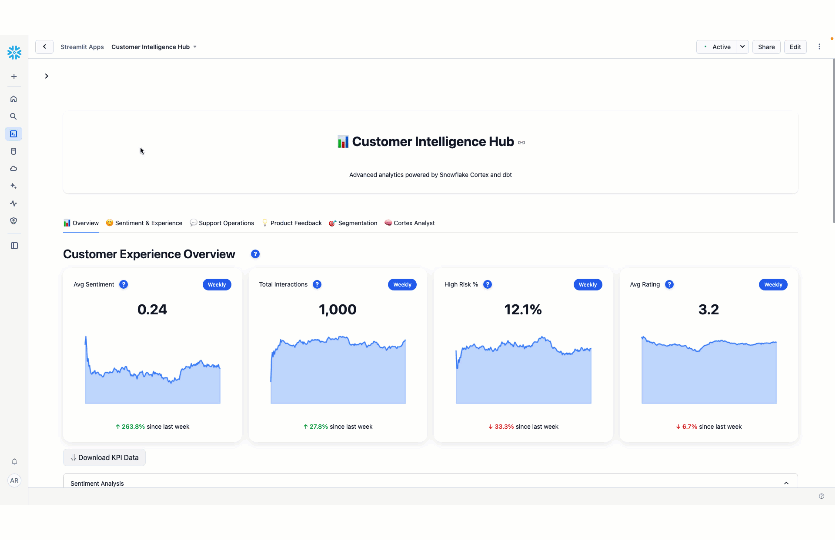Open the Data database icon in sidebar
Viewport: 835px width, 540px height.
point(14,151)
